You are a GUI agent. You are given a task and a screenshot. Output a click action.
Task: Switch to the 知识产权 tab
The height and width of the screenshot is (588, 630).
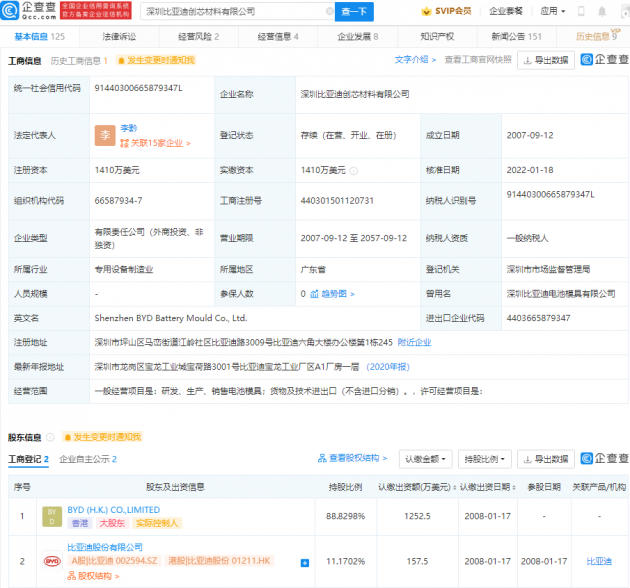(437, 37)
